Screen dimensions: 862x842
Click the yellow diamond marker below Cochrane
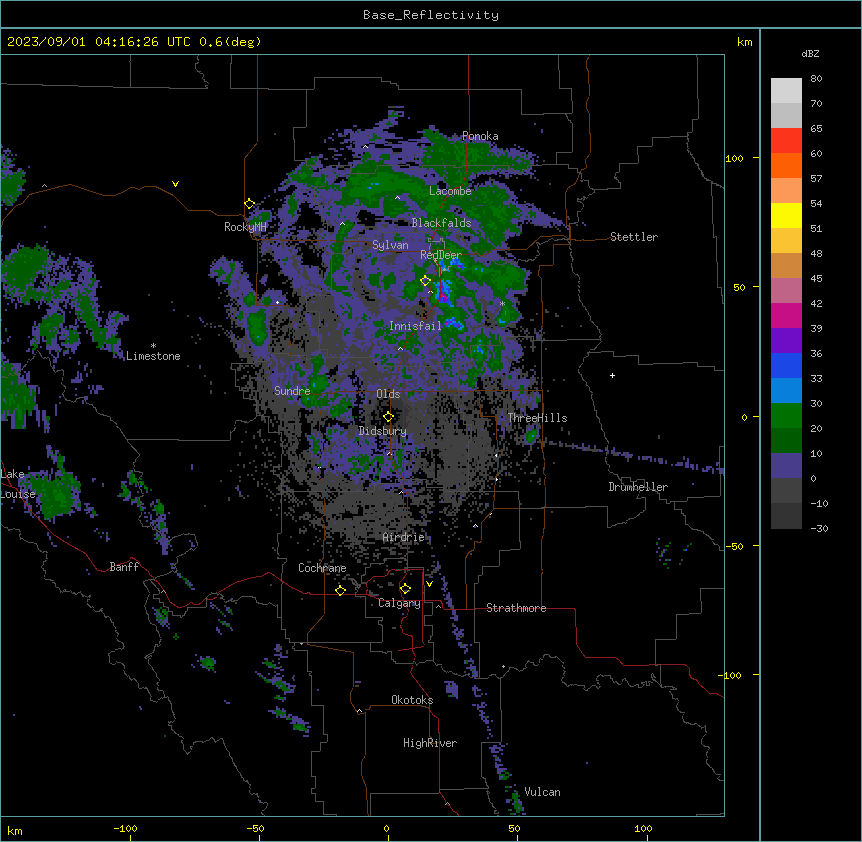tap(340, 590)
